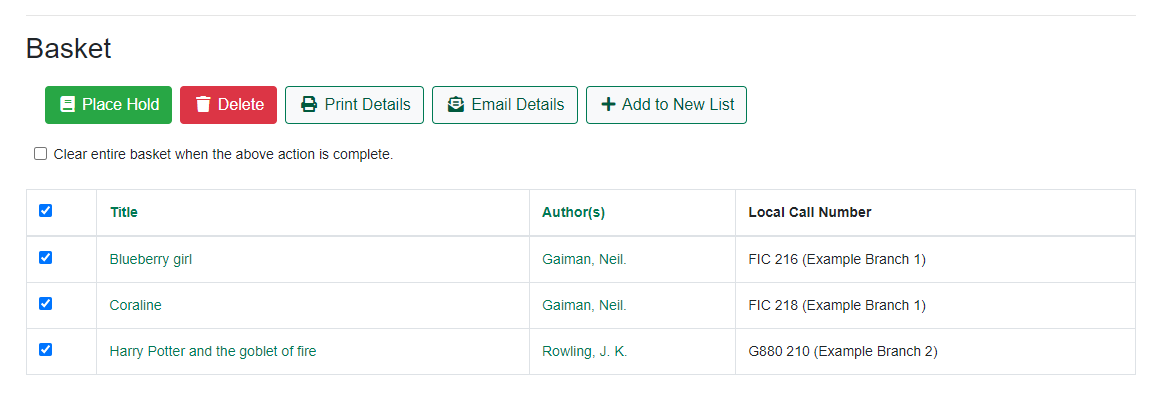
Task: Sort by the Author(s) column header
Action: [x=573, y=212]
